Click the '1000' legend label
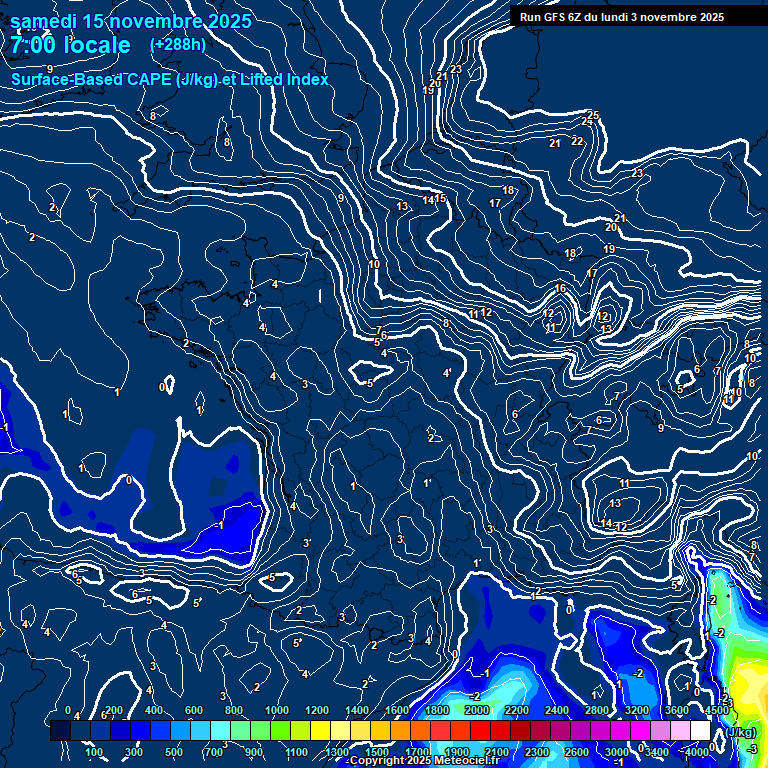This screenshot has height=768, width=768. [x=277, y=710]
